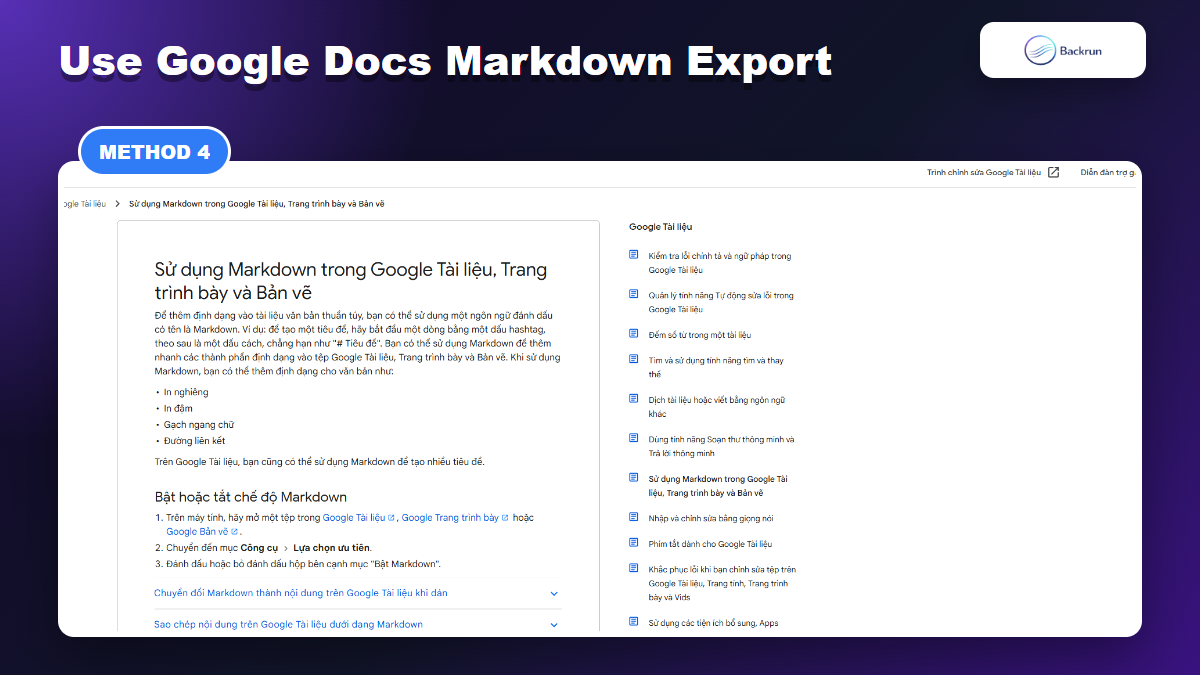This screenshot has width=1200, height=675.
Task: Click document icon beside 'Tìm và sử dụng tính năng tìm'
Action: click(x=633, y=358)
